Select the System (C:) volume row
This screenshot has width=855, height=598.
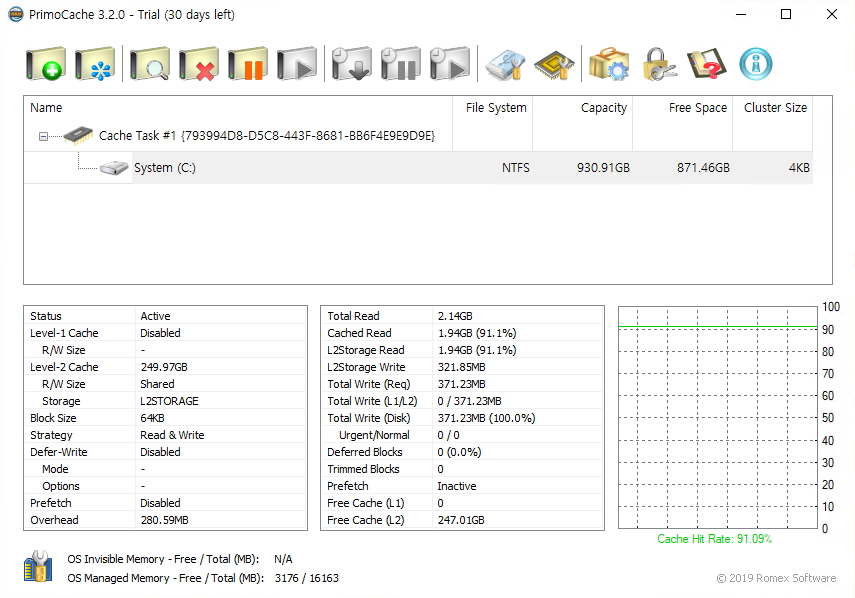[418, 167]
